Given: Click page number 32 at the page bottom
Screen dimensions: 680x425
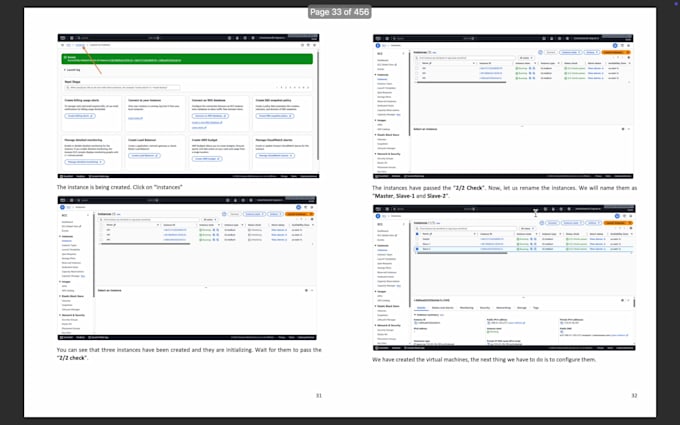Looking at the screenshot, I should coord(634,396).
